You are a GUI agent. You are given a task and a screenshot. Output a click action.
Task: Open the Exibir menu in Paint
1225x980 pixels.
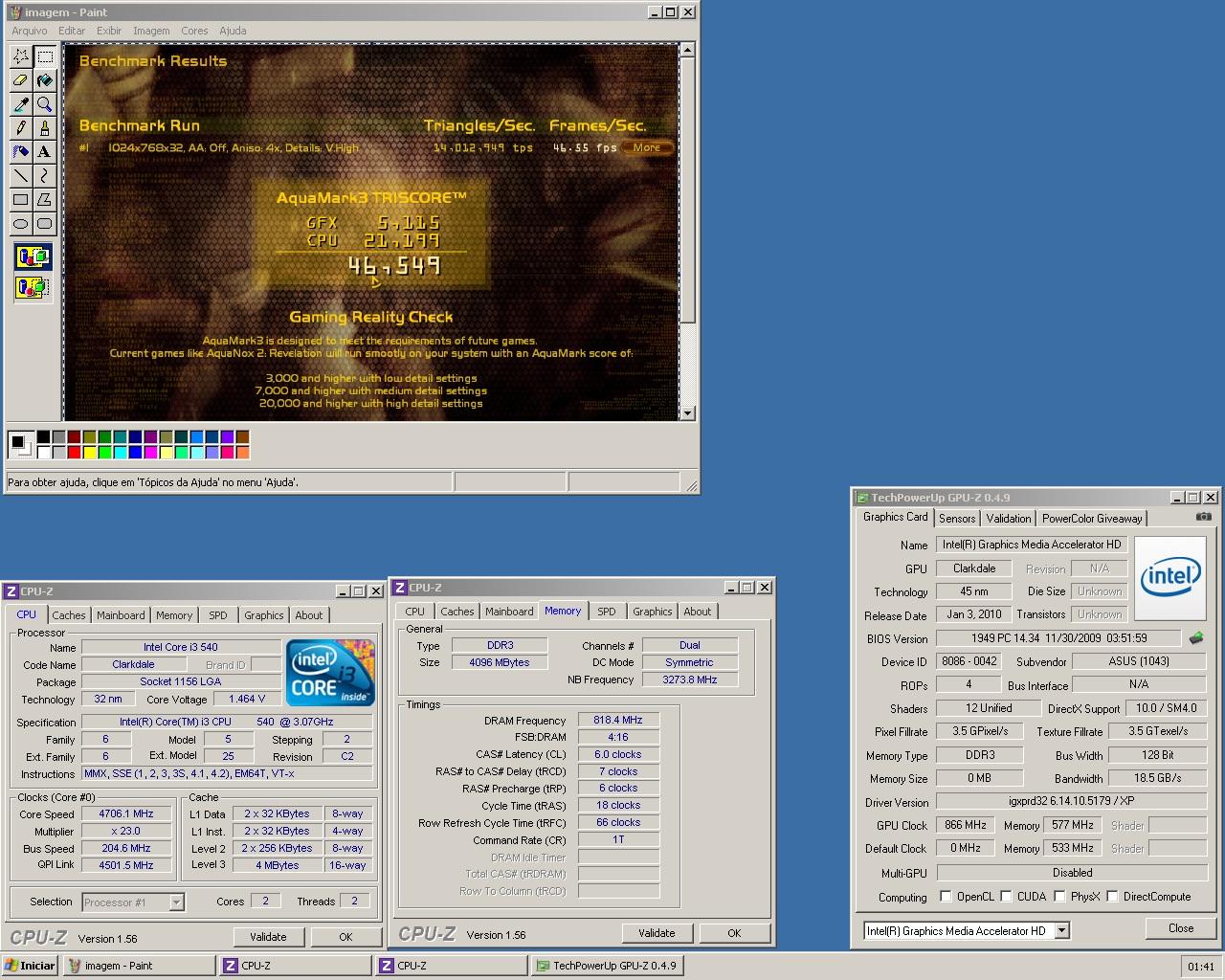pos(109,31)
